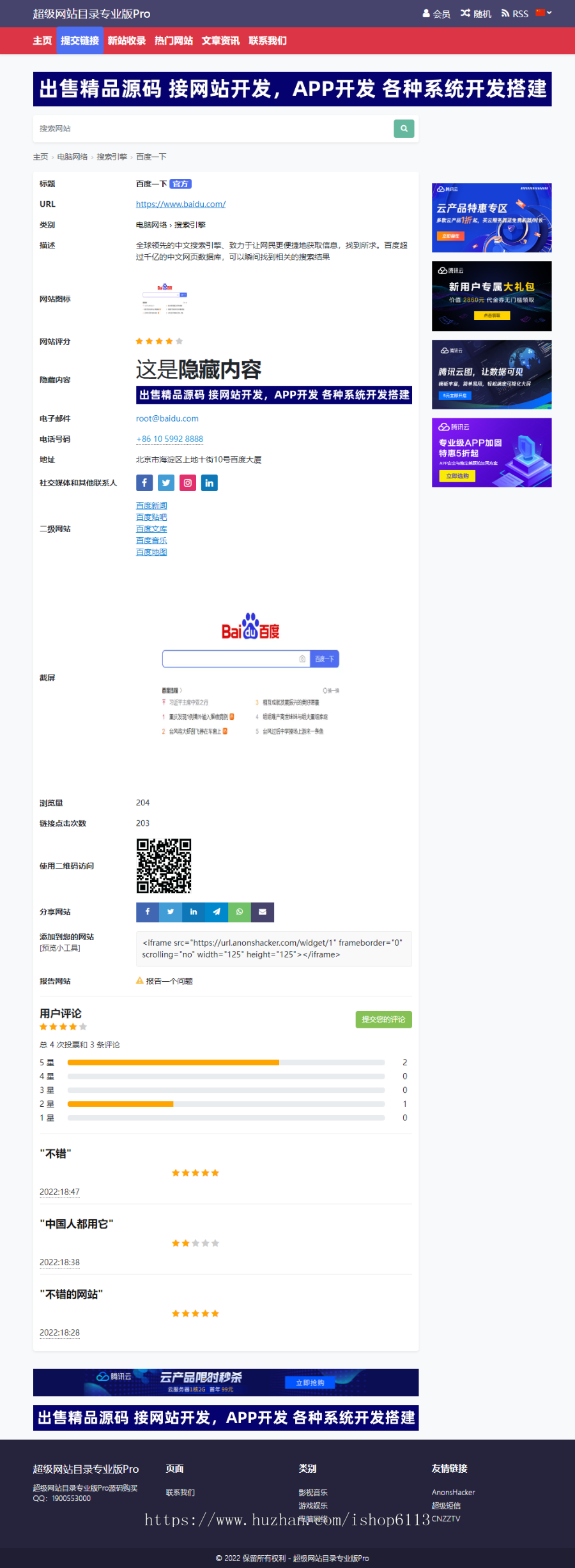Viewport: 575px width, 1568px height.
Task: Open Baidu's LinkedIn social icon
Action: click(x=210, y=483)
